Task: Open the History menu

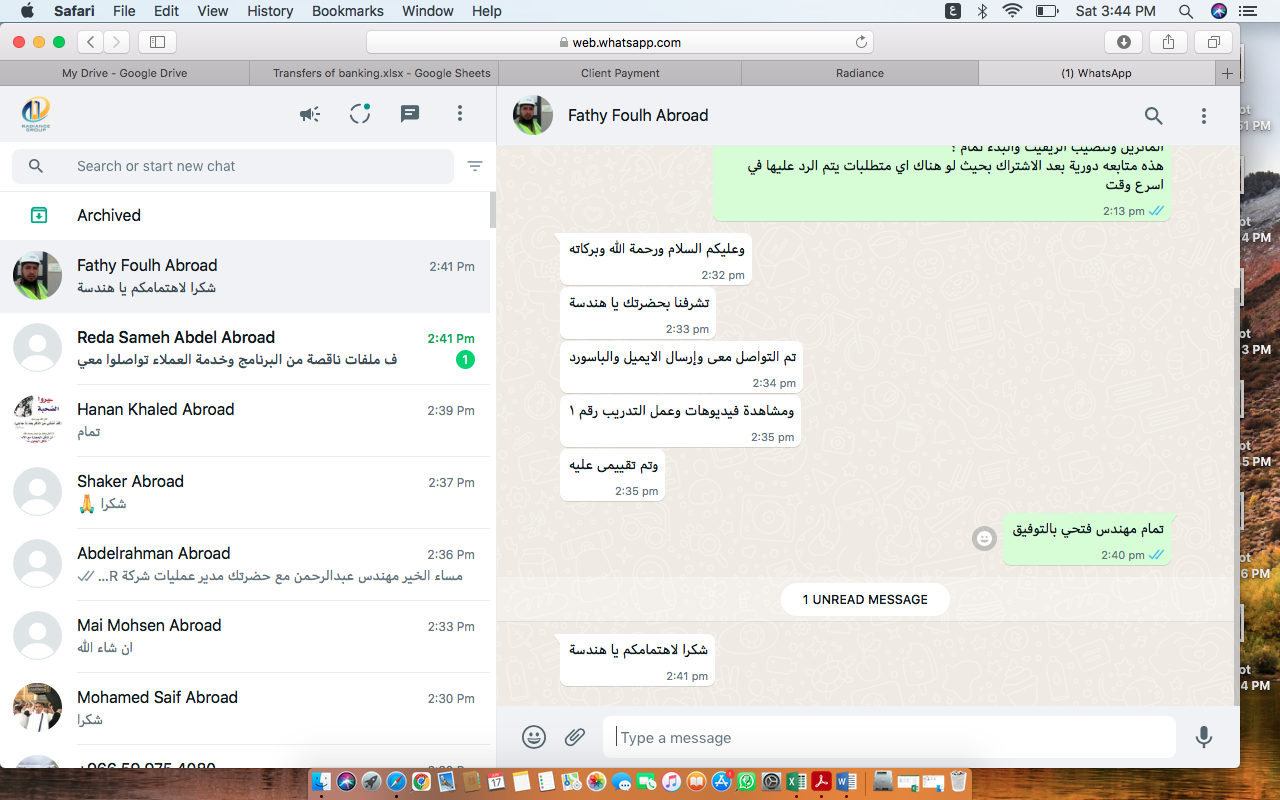Action: (270, 11)
